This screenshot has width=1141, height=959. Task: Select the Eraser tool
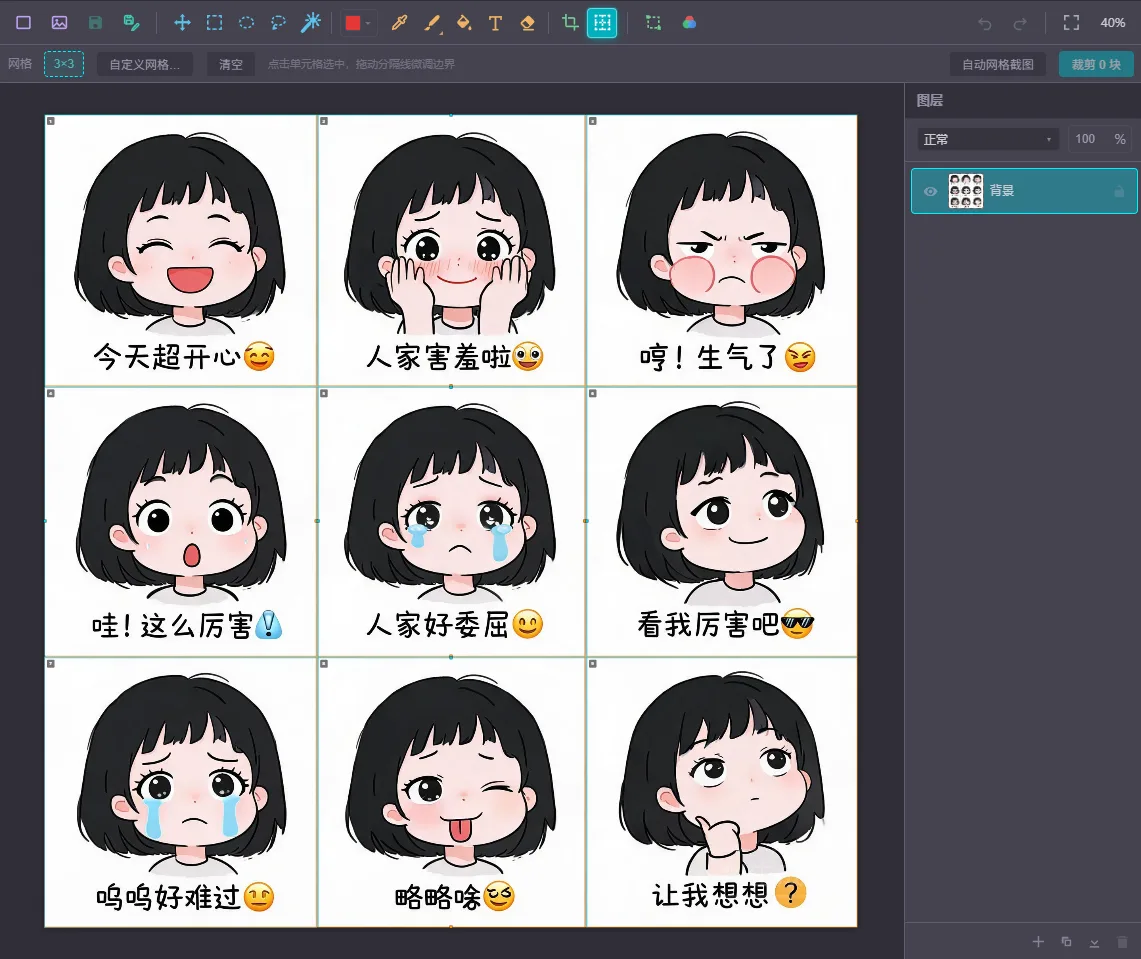[x=528, y=23]
